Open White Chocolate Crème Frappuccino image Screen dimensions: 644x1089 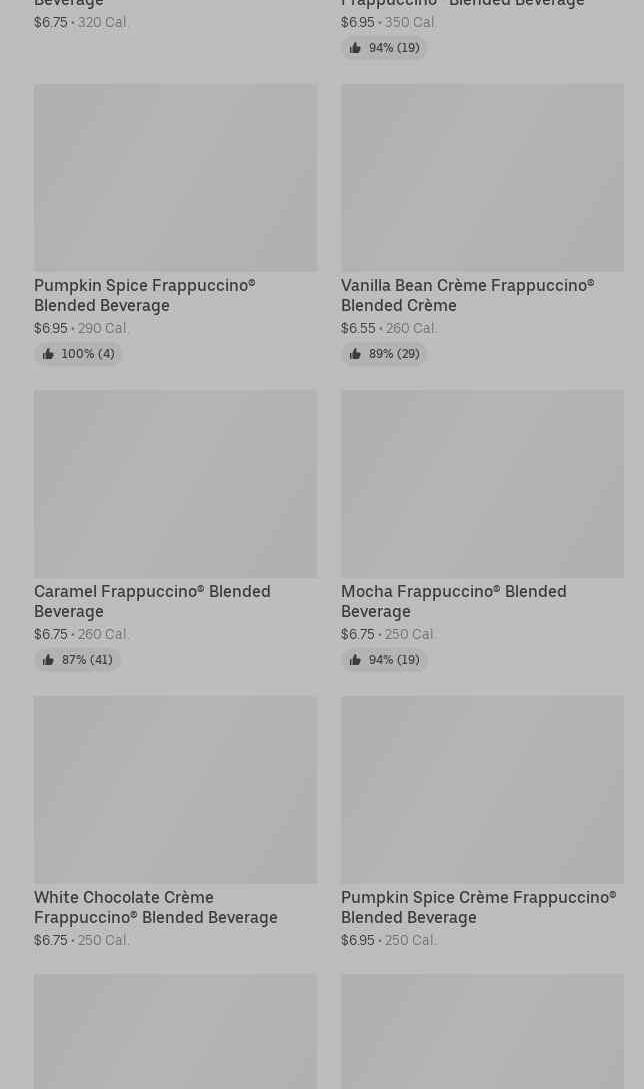click(175, 790)
